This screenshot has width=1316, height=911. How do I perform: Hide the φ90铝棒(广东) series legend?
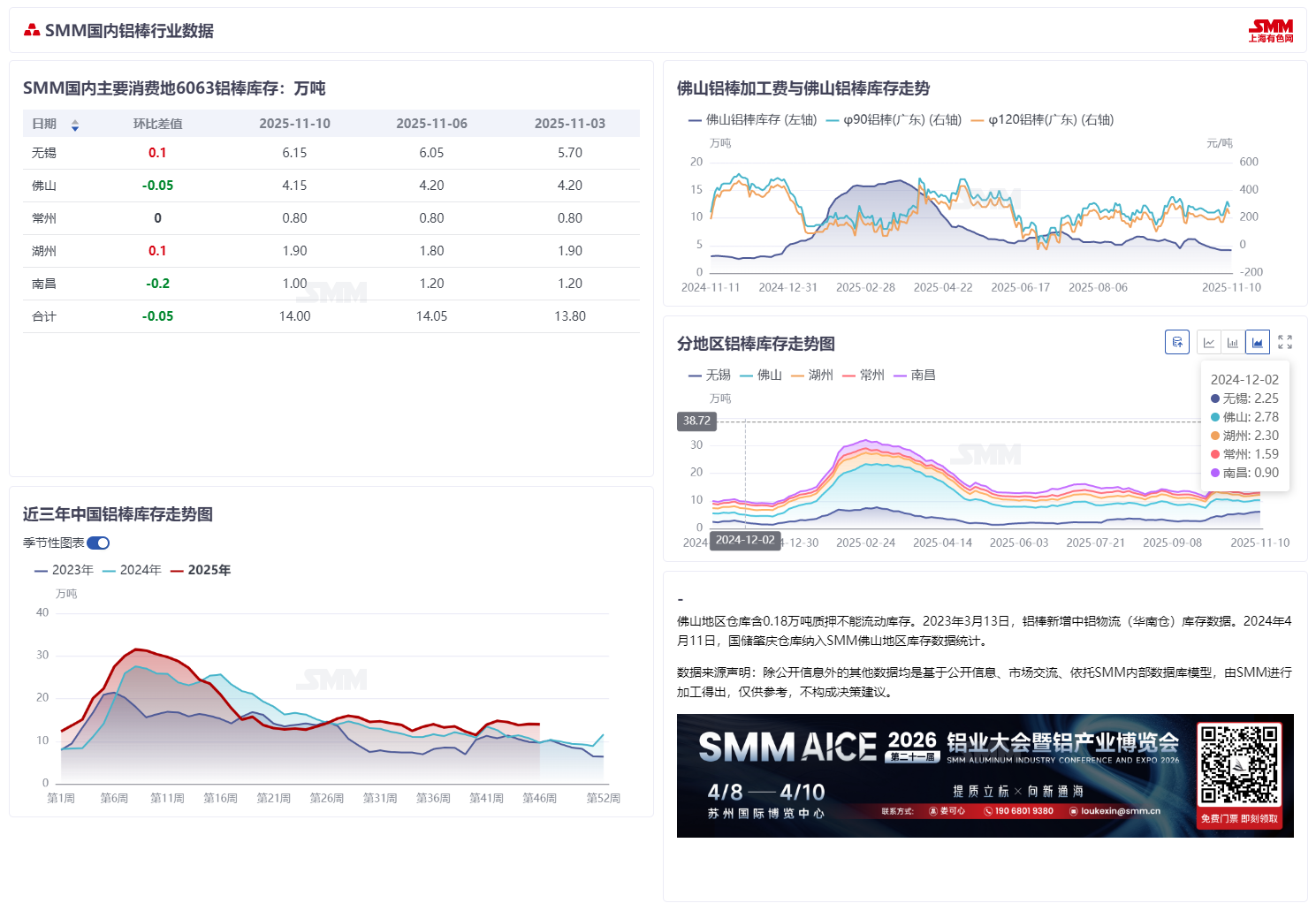click(x=893, y=120)
